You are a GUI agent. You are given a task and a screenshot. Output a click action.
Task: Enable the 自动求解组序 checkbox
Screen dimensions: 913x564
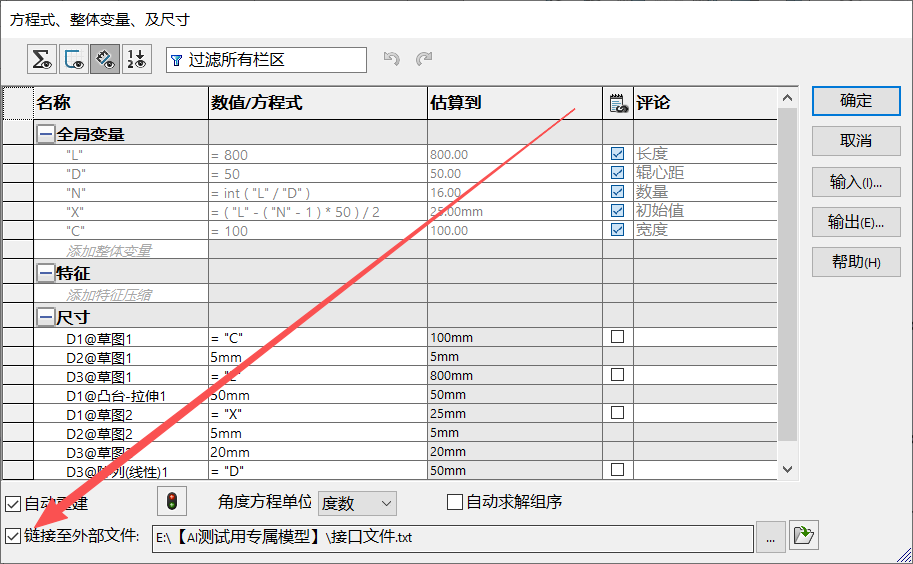click(x=455, y=502)
